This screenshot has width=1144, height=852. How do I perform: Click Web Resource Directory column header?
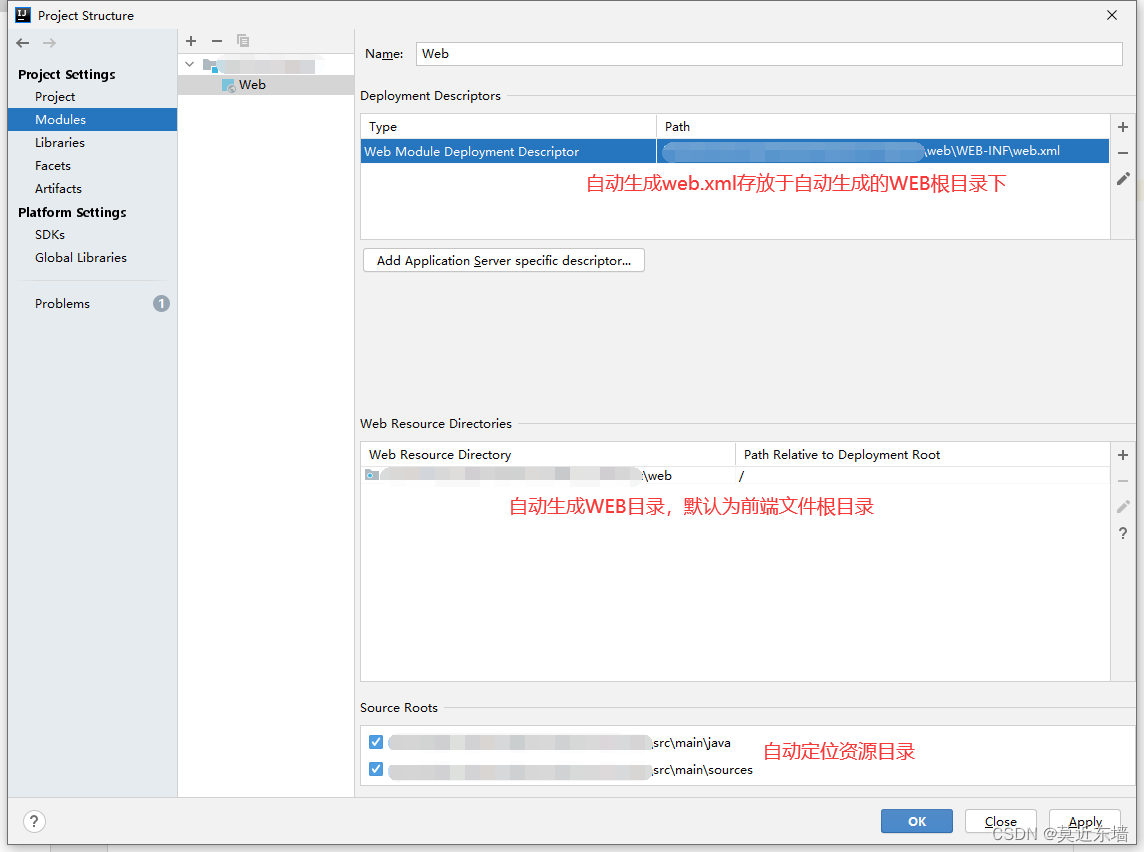[548, 454]
